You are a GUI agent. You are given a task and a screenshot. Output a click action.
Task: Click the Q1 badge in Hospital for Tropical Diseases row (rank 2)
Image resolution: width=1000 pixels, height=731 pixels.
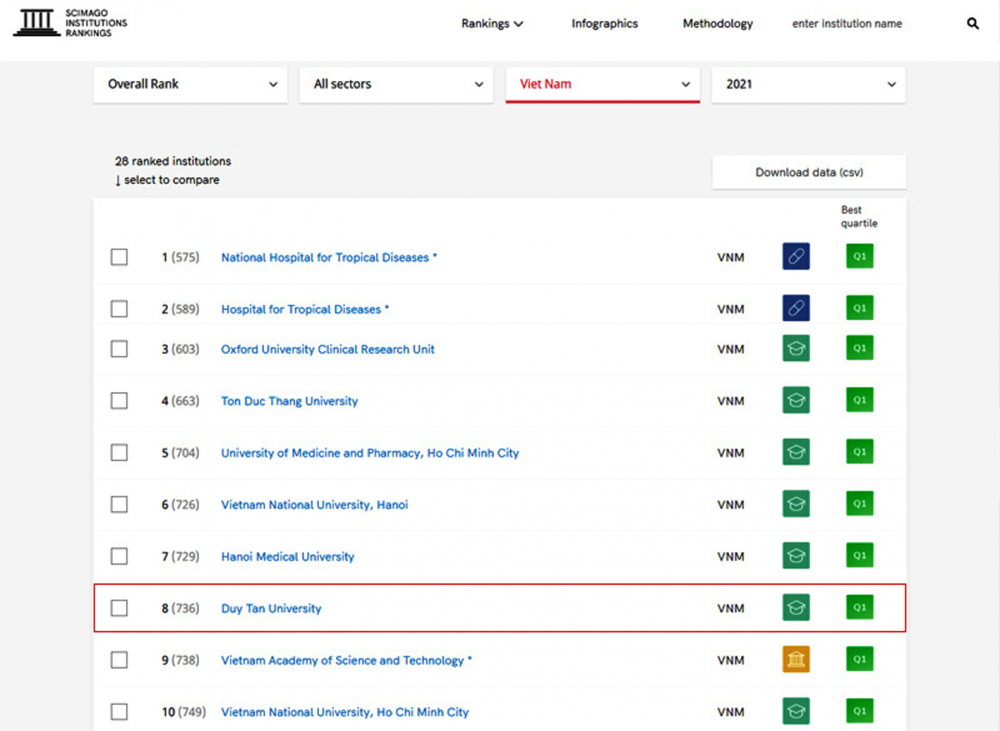point(860,307)
